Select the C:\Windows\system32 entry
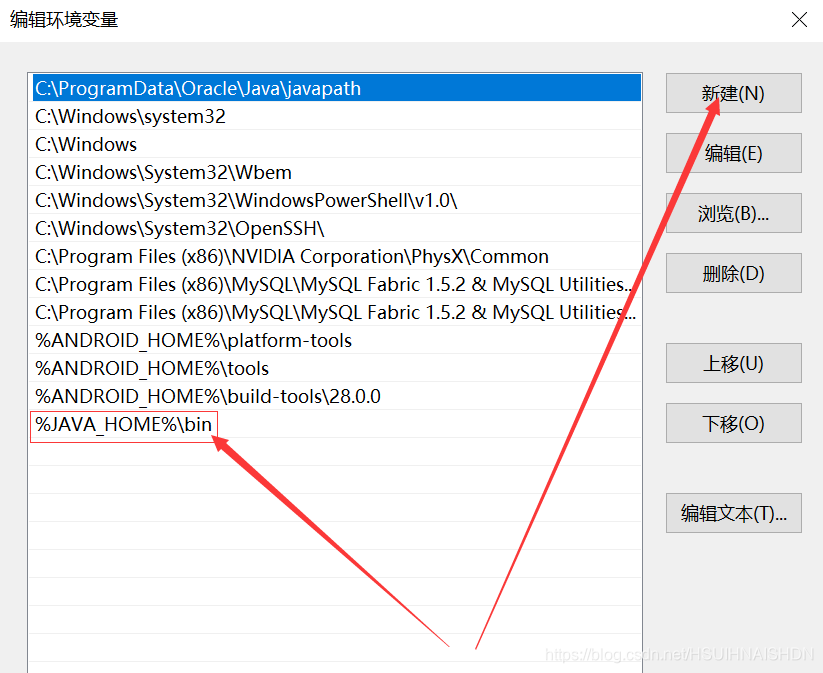This screenshot has height=673, width=823. coord(335,115)
